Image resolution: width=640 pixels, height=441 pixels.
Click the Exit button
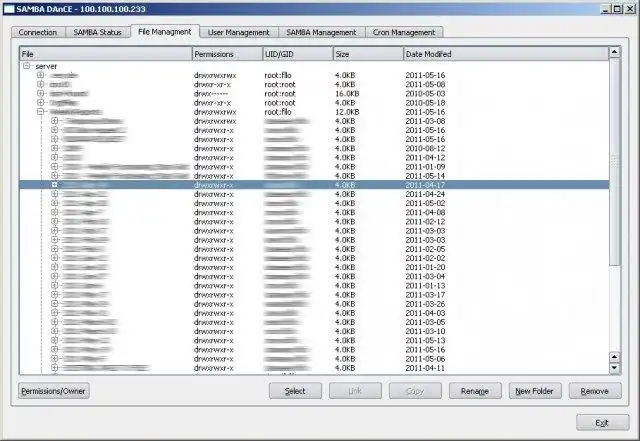602,423
